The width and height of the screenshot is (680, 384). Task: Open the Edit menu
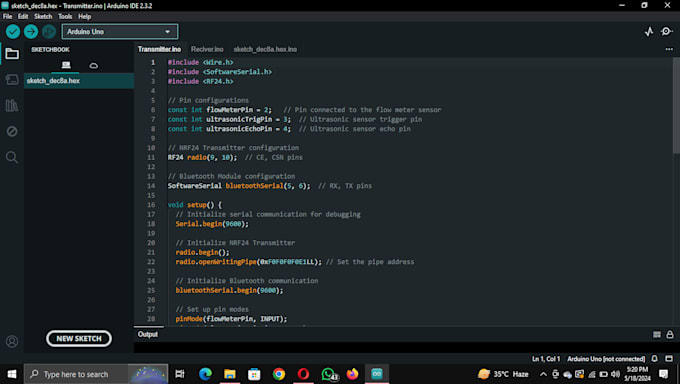pyautogui.click(x=23, y=16)
